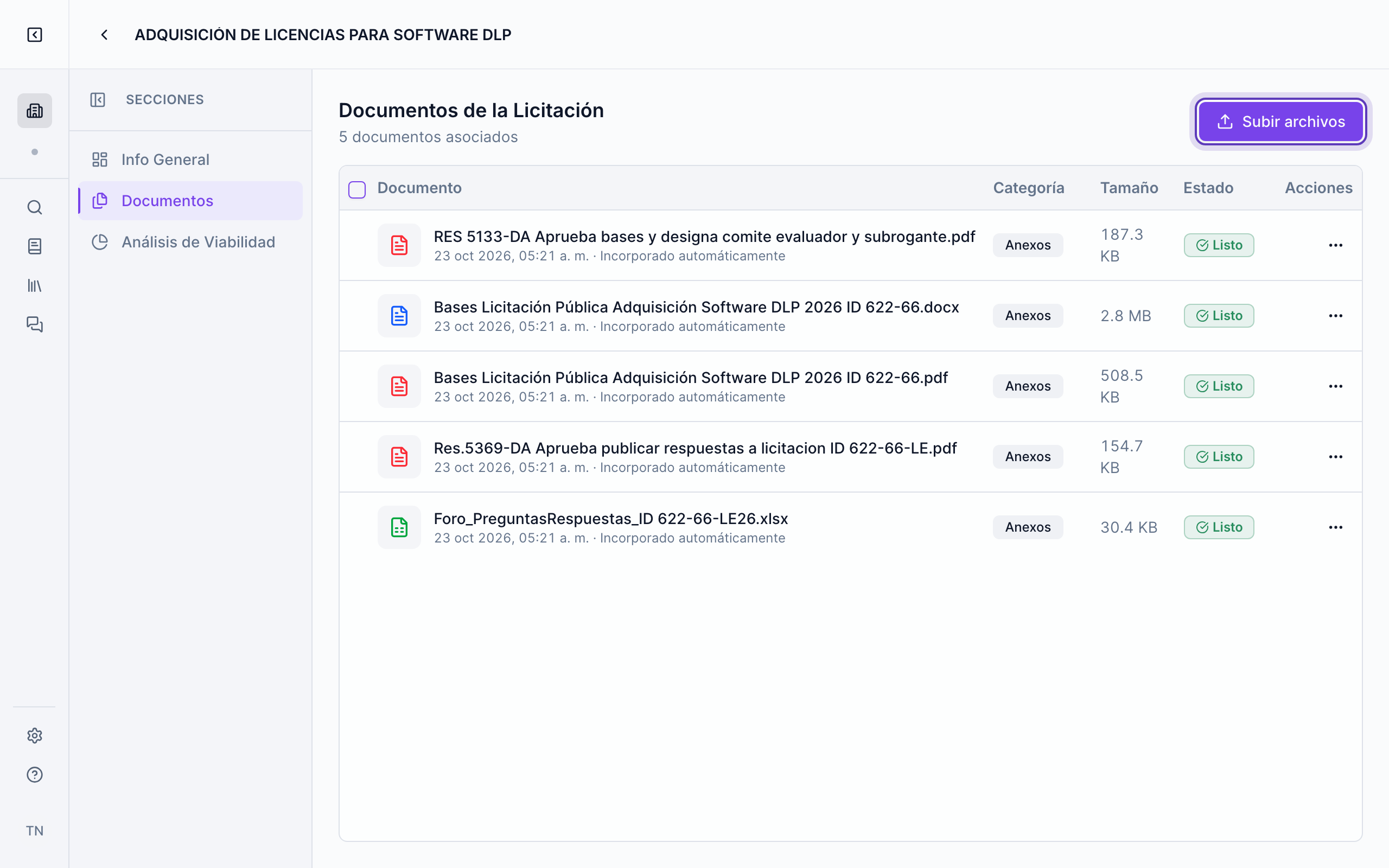Open the TN user avatar
1389x868 pixels.
pos(34,831)
